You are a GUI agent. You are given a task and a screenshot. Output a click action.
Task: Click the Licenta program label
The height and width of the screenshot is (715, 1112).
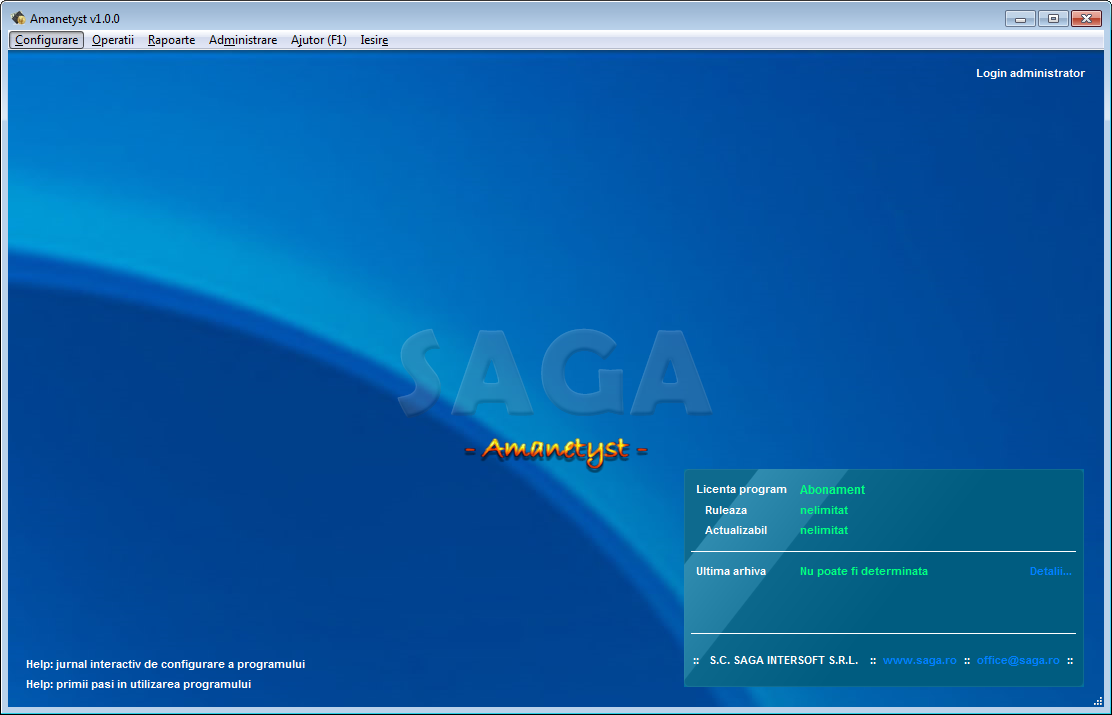741,489
